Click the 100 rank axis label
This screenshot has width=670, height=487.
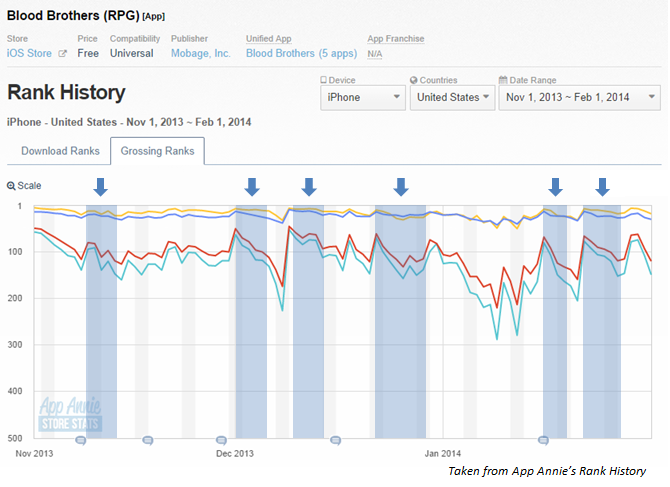click(15, 252)
